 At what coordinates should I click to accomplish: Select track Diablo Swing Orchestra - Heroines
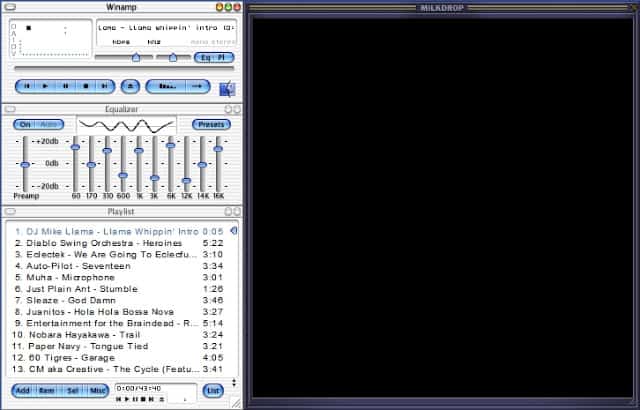click(x=120, y=243)
